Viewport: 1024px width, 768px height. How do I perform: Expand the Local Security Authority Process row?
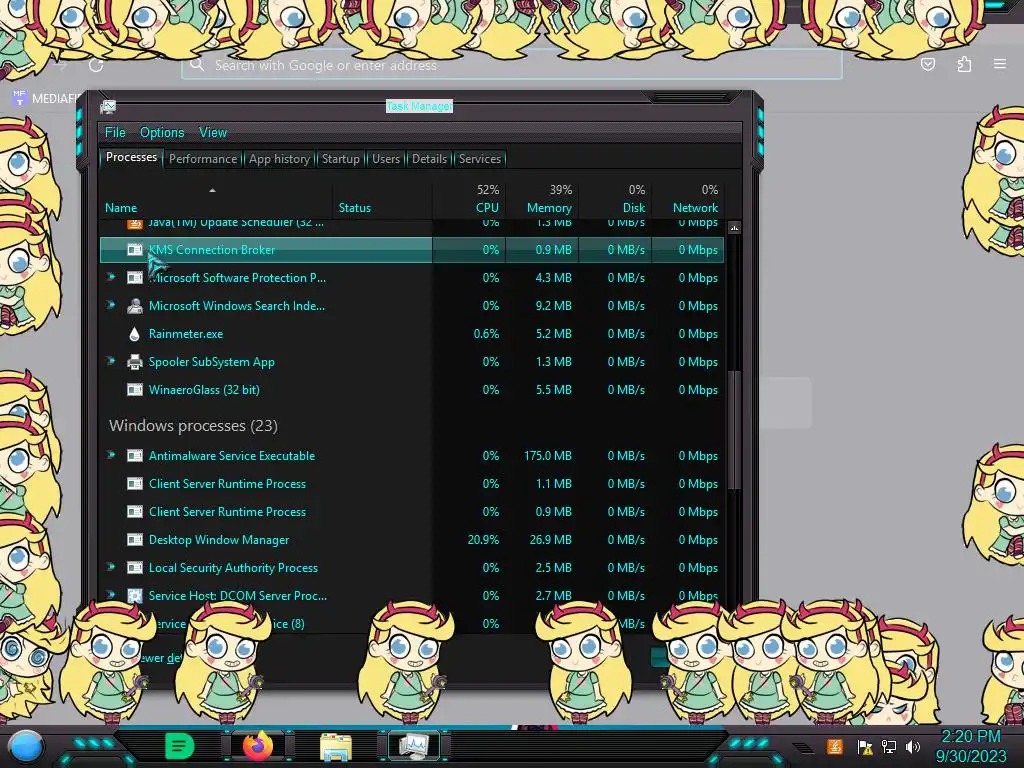coord(111,567)
